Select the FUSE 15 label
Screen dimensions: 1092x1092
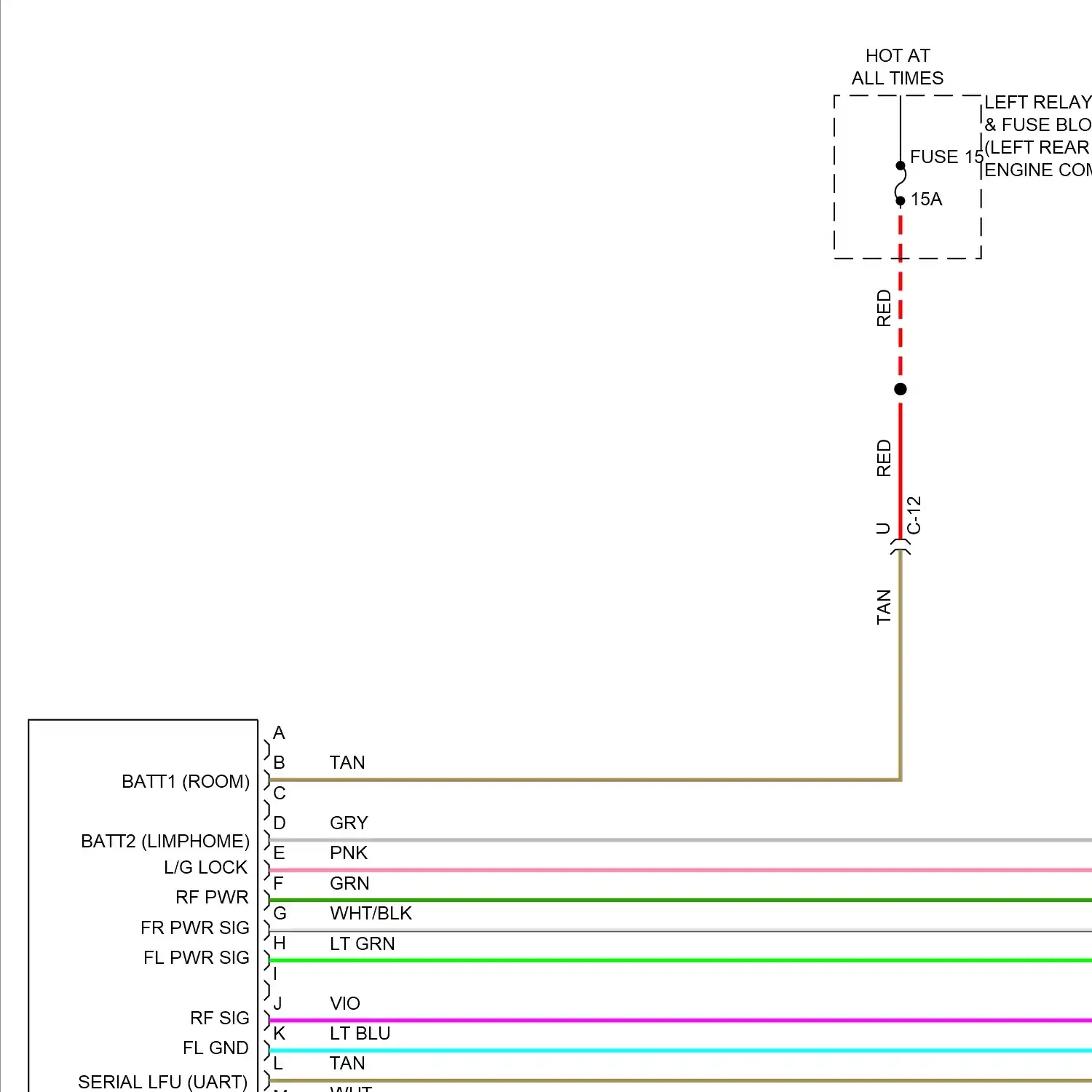pos(946,157)
